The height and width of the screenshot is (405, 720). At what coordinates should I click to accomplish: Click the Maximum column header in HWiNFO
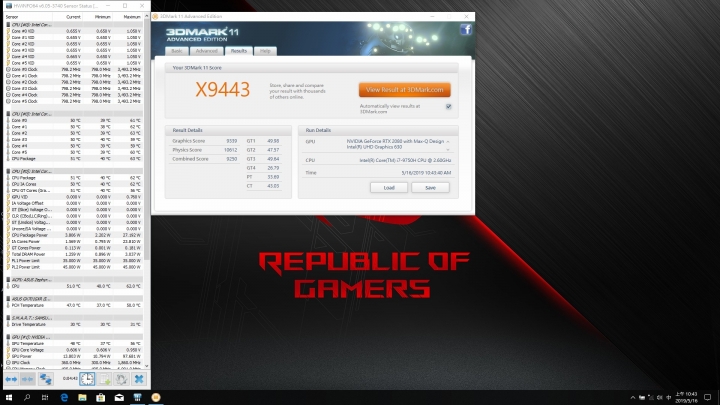point(128,17)
